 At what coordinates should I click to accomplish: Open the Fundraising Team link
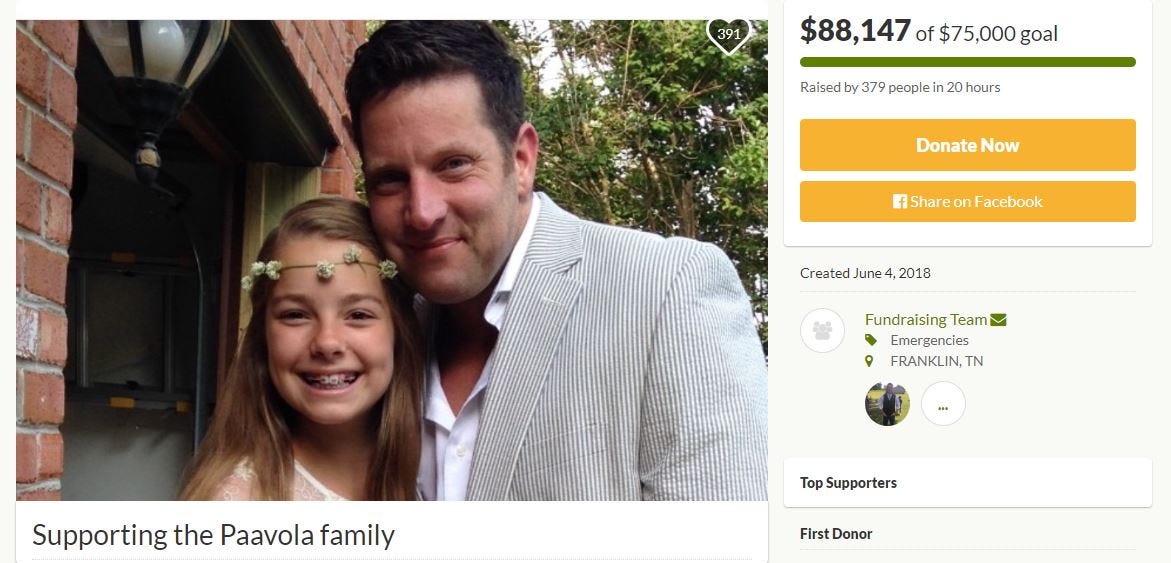click(925, 319)
